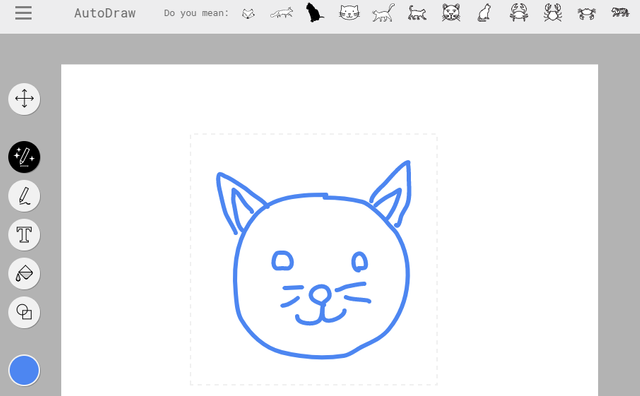Select the AutoDraw magic pencil tool
Viewport: 640px width, 396px height.
pyautogui.click(x=24, y=157)
